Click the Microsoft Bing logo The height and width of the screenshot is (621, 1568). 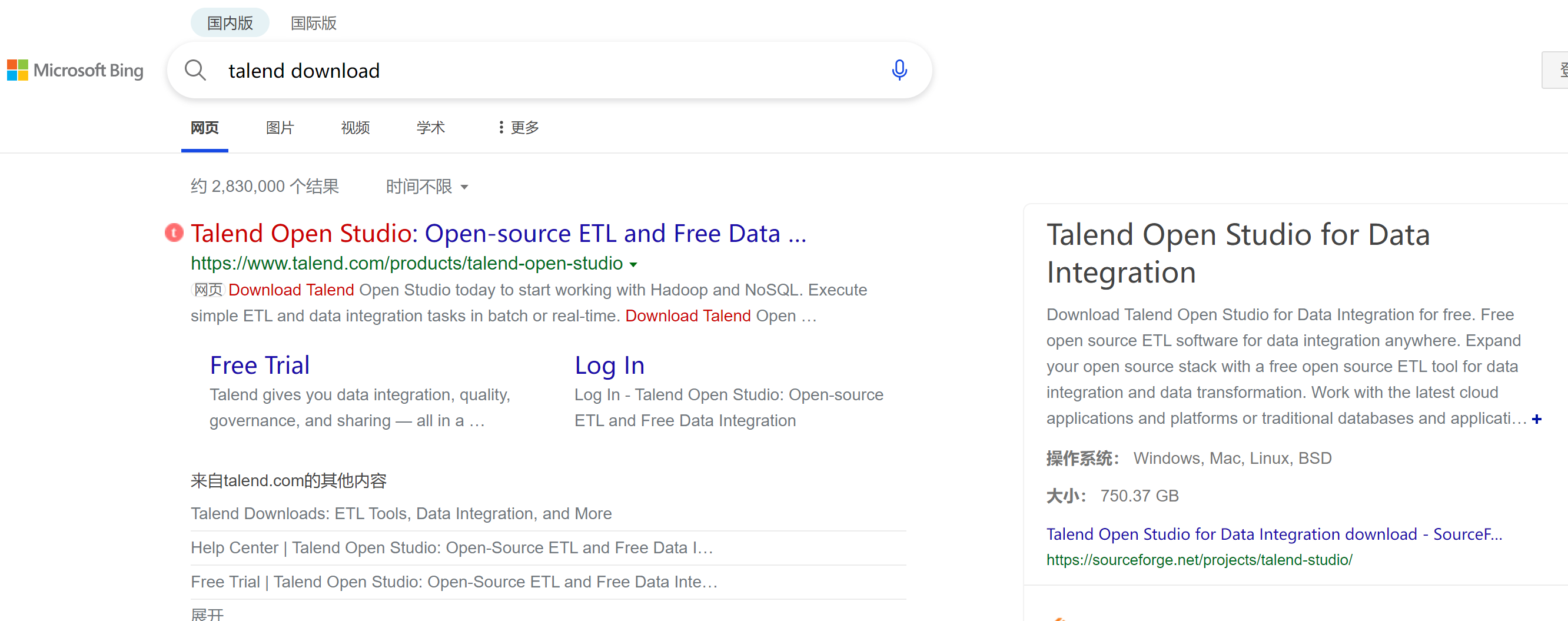(x=75, y=71)
